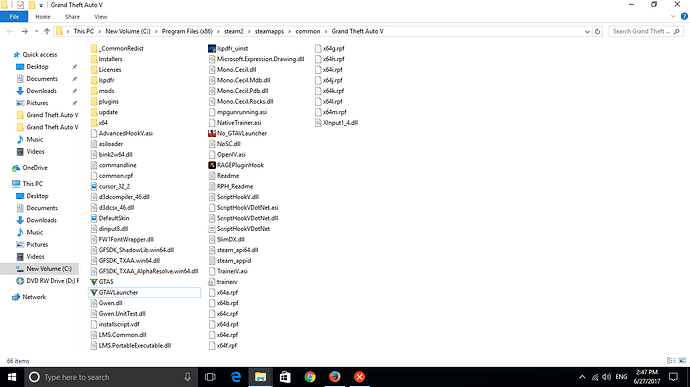This screenshot has height=387, width=690.
Task: Switch to the Home ribbon tab
Action: 43,17
